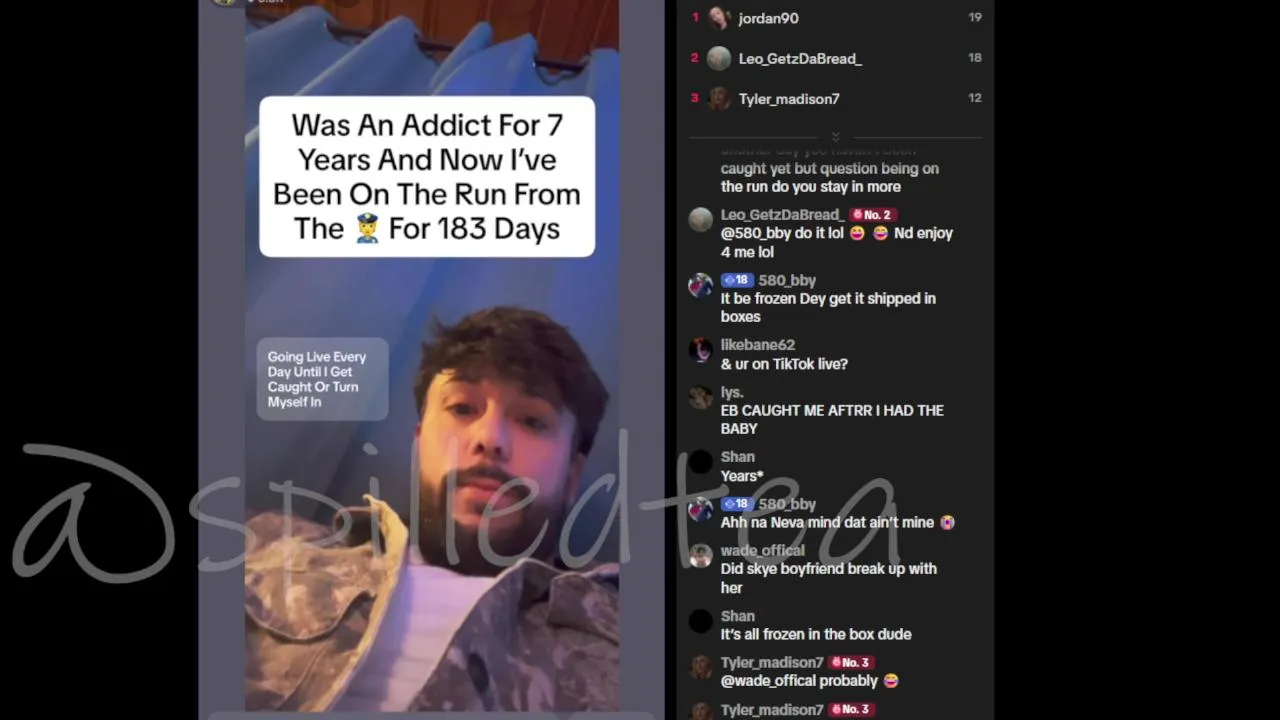Open wade_offical's profile avatar
Image resolution: width=1280 pixels, height=720 pixels.
(701, 555)
